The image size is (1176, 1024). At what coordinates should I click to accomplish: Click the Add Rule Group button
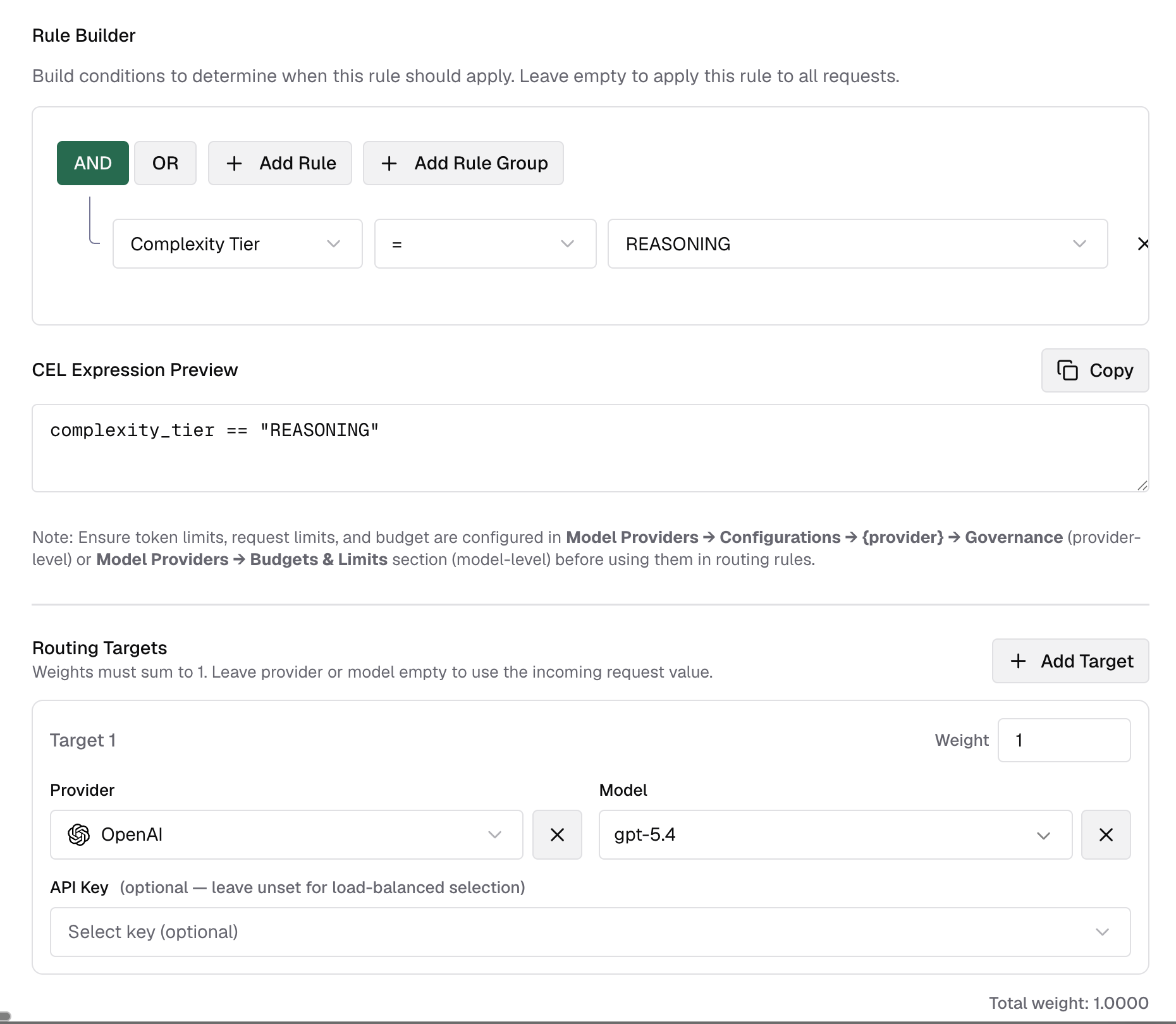pyautogui.click(x=463, y=163)
